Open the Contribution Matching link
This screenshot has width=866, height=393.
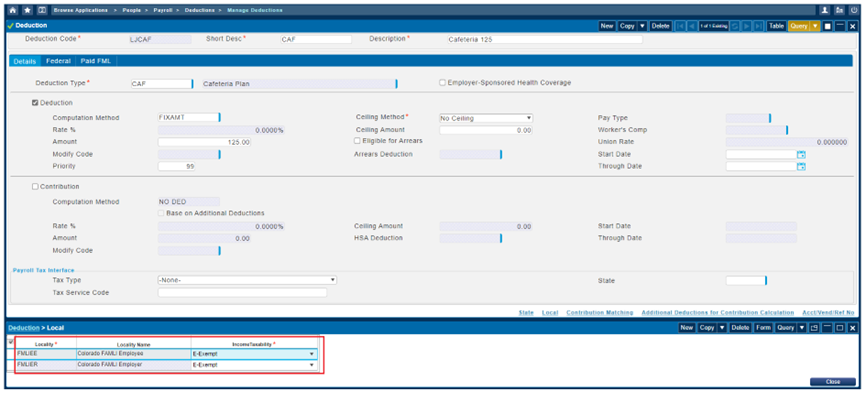point(600,313)
